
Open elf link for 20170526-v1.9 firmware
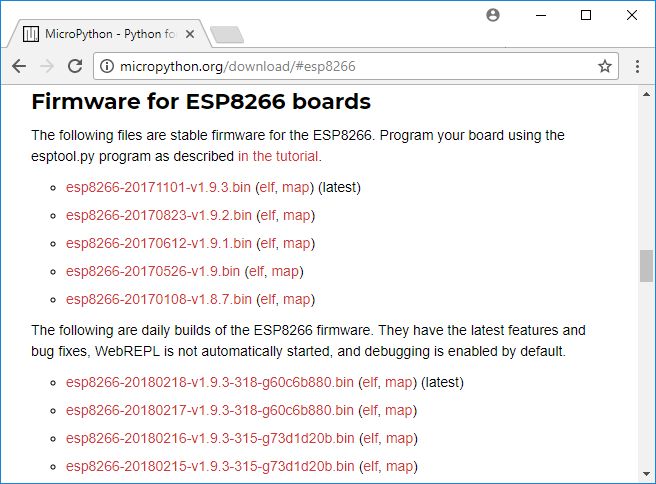pos(257,271)
